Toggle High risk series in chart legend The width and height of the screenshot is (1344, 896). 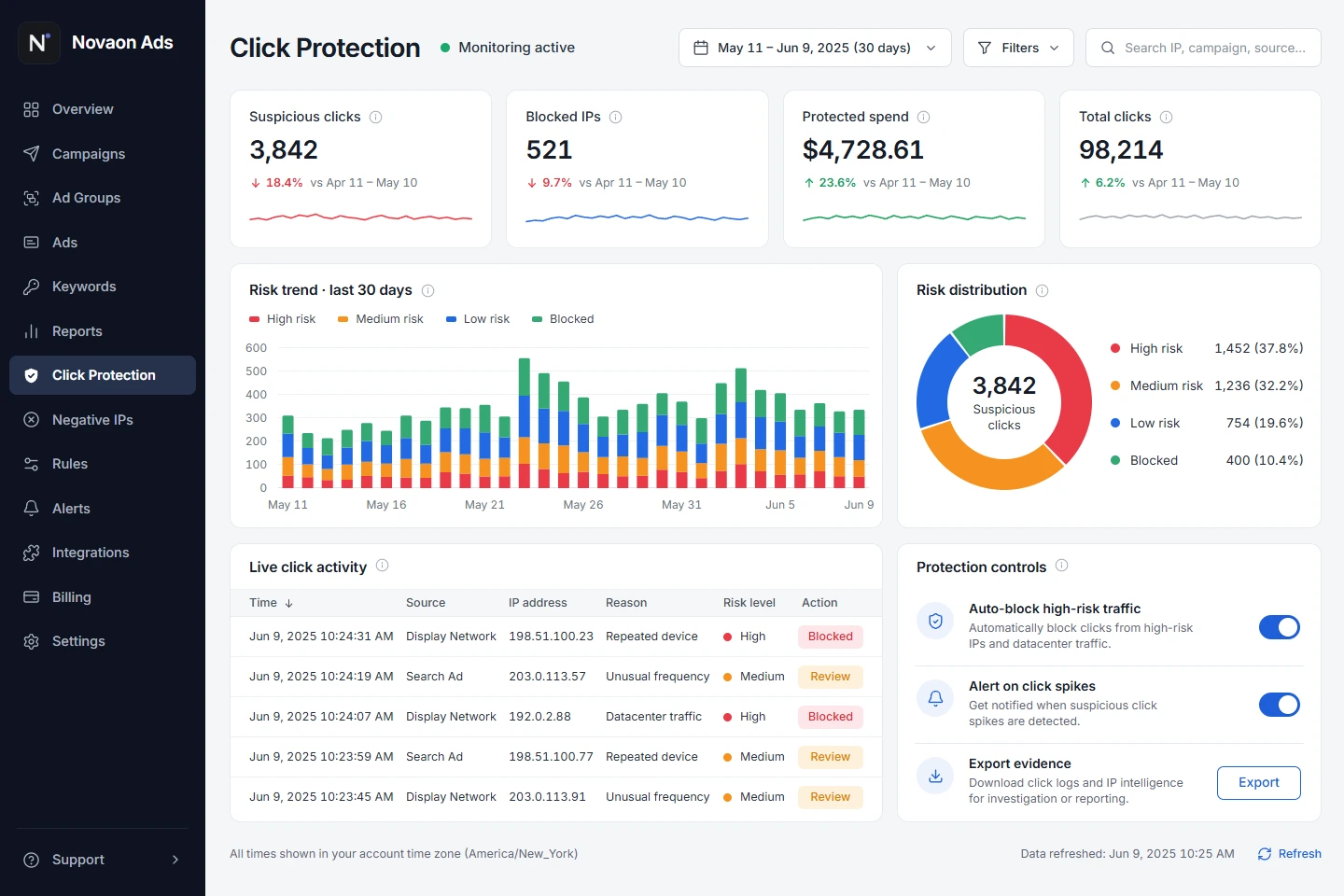[x=282, y=319]
